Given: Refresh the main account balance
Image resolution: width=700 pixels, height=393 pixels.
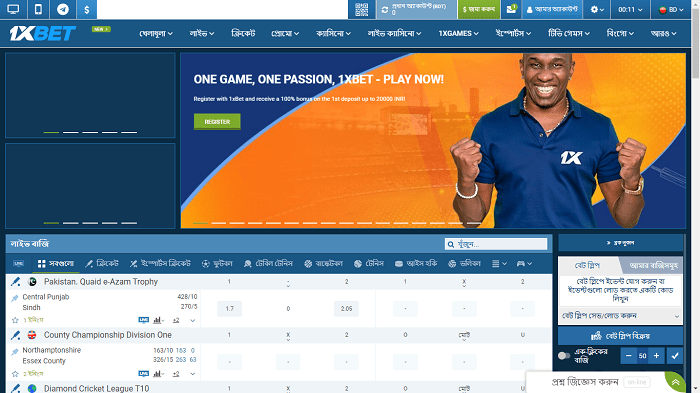Looking at the screenshot, I should (385, 9).
